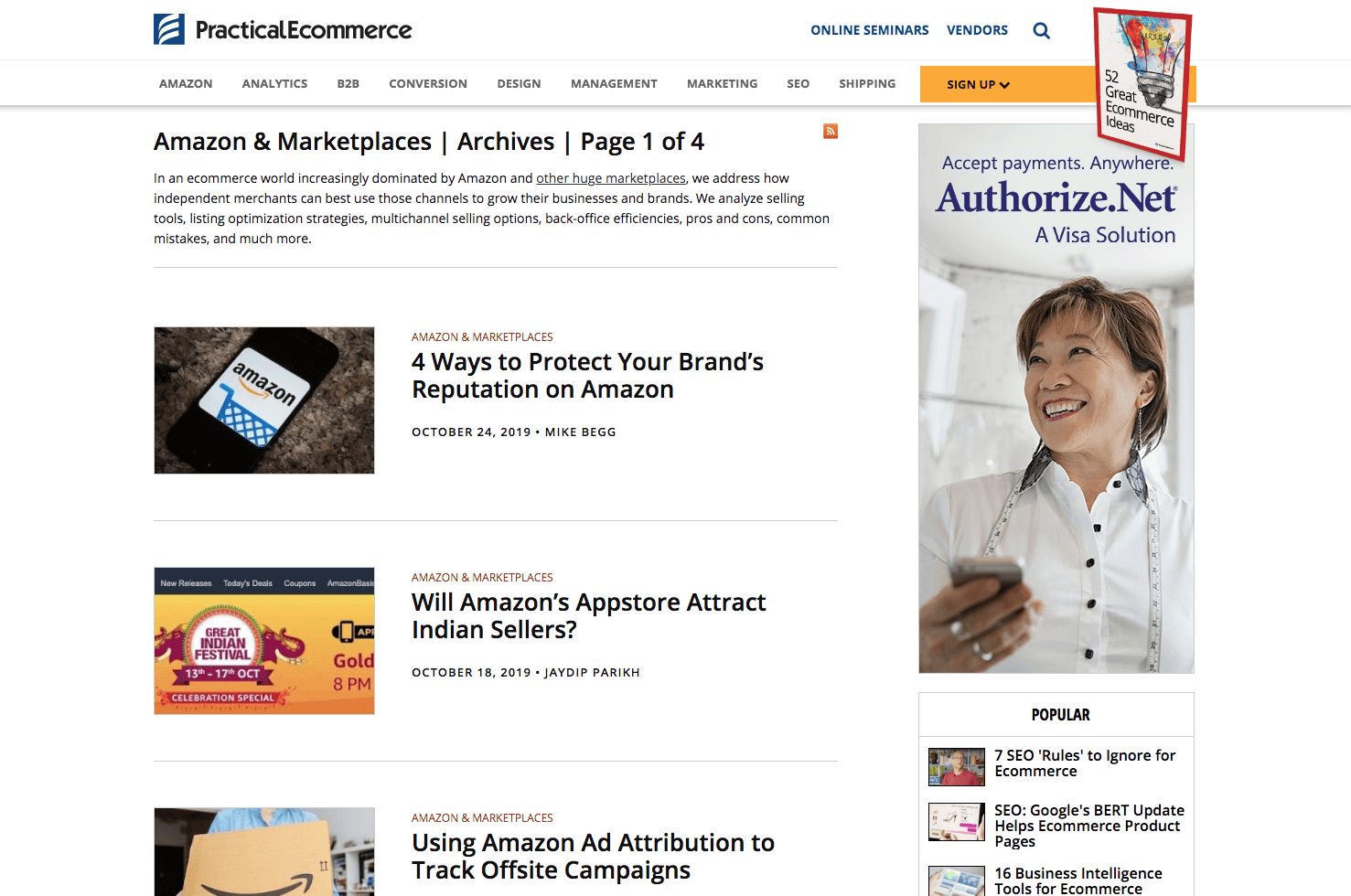Image resolution: width=1351 pixels, height=896 pixels.
Task: Click the Amazon box article thumbnail
Action: tap(264, 851)
